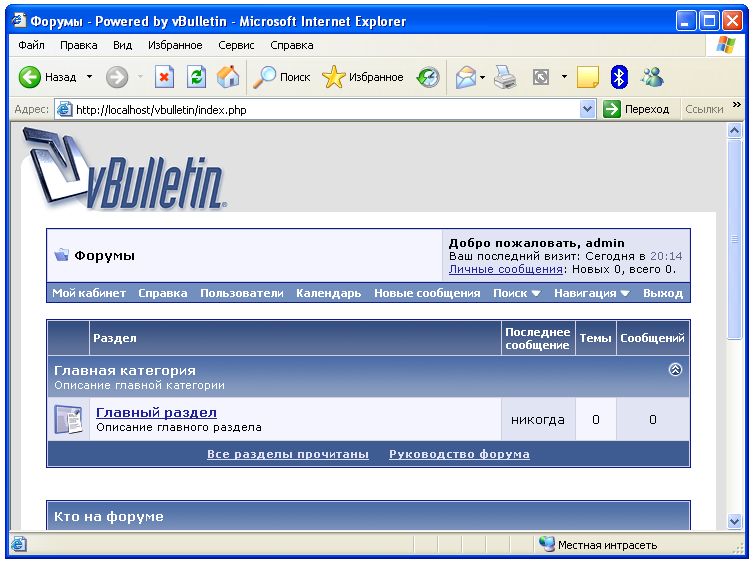Click the Личные сообщения link
Screen dimensions: 754x564
pos(505,269)
